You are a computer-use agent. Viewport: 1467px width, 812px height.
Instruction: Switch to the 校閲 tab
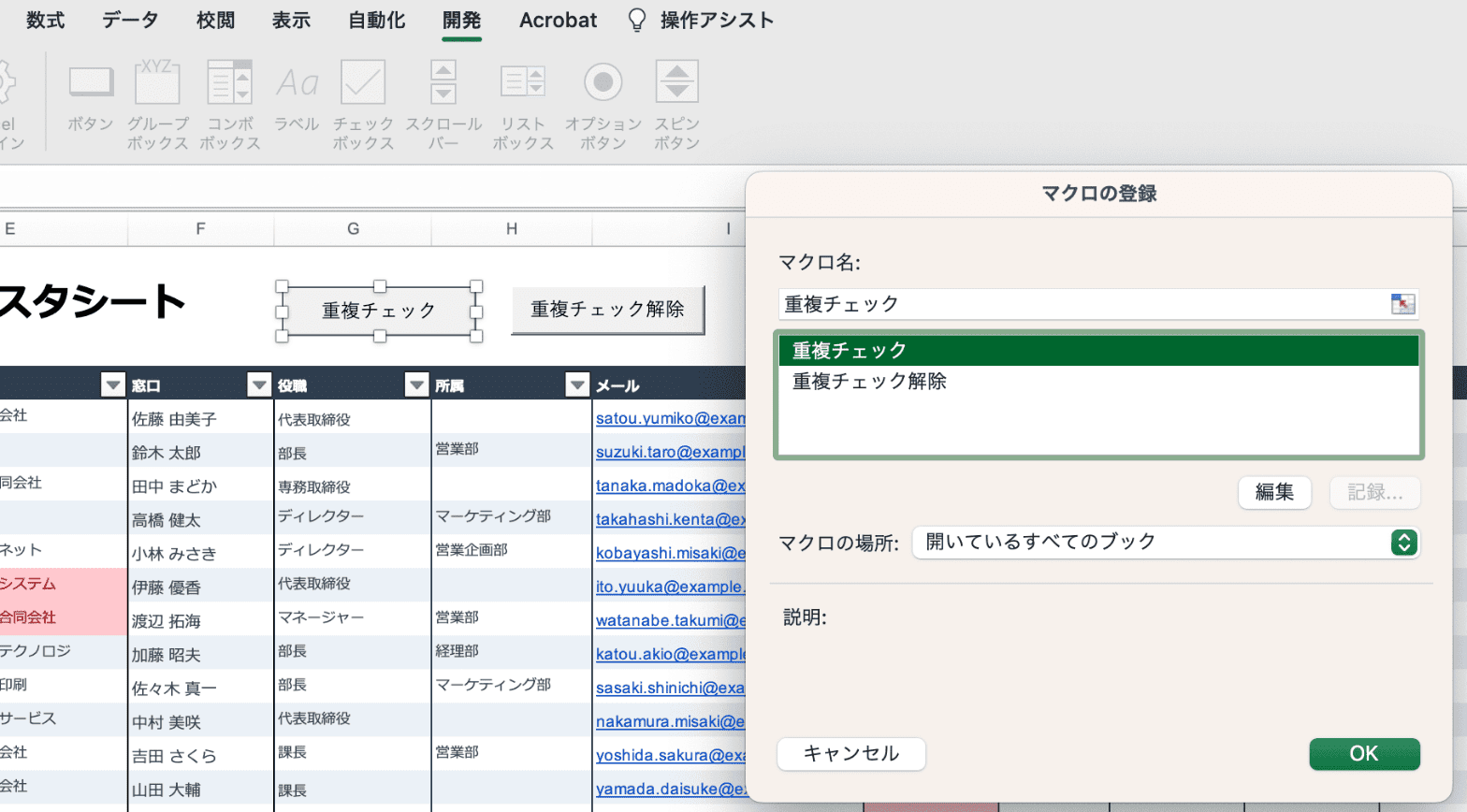(x=215, y=21)
